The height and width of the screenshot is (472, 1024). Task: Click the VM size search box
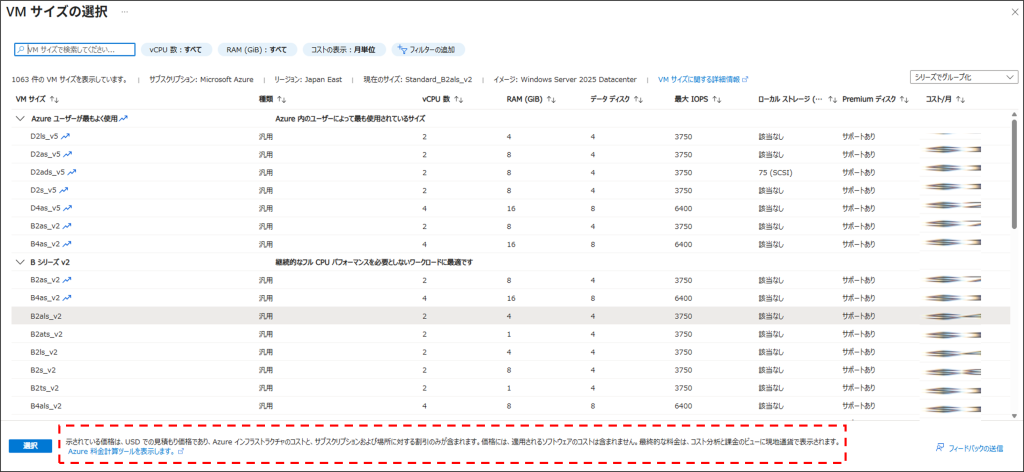pos(75,49)
